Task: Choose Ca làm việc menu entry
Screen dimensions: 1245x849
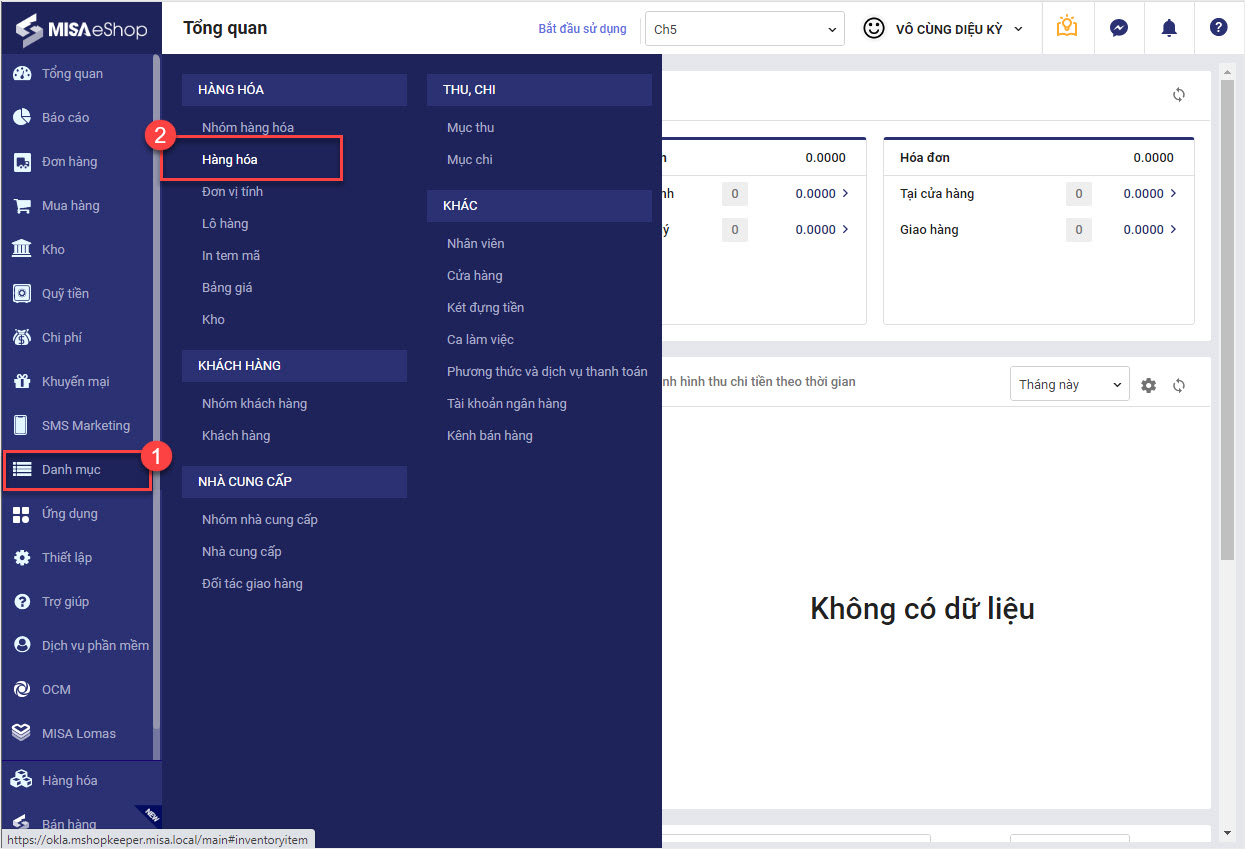Action: click(480, 340)
